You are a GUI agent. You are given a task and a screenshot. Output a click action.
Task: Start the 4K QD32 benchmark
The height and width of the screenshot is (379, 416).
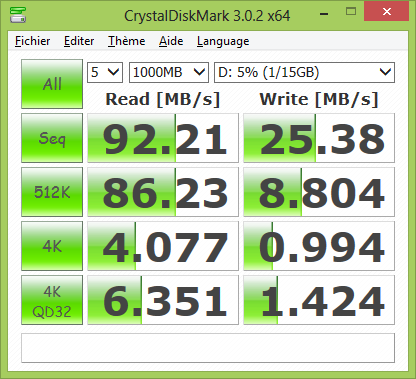pyautogui.click(x=52, y=300)
